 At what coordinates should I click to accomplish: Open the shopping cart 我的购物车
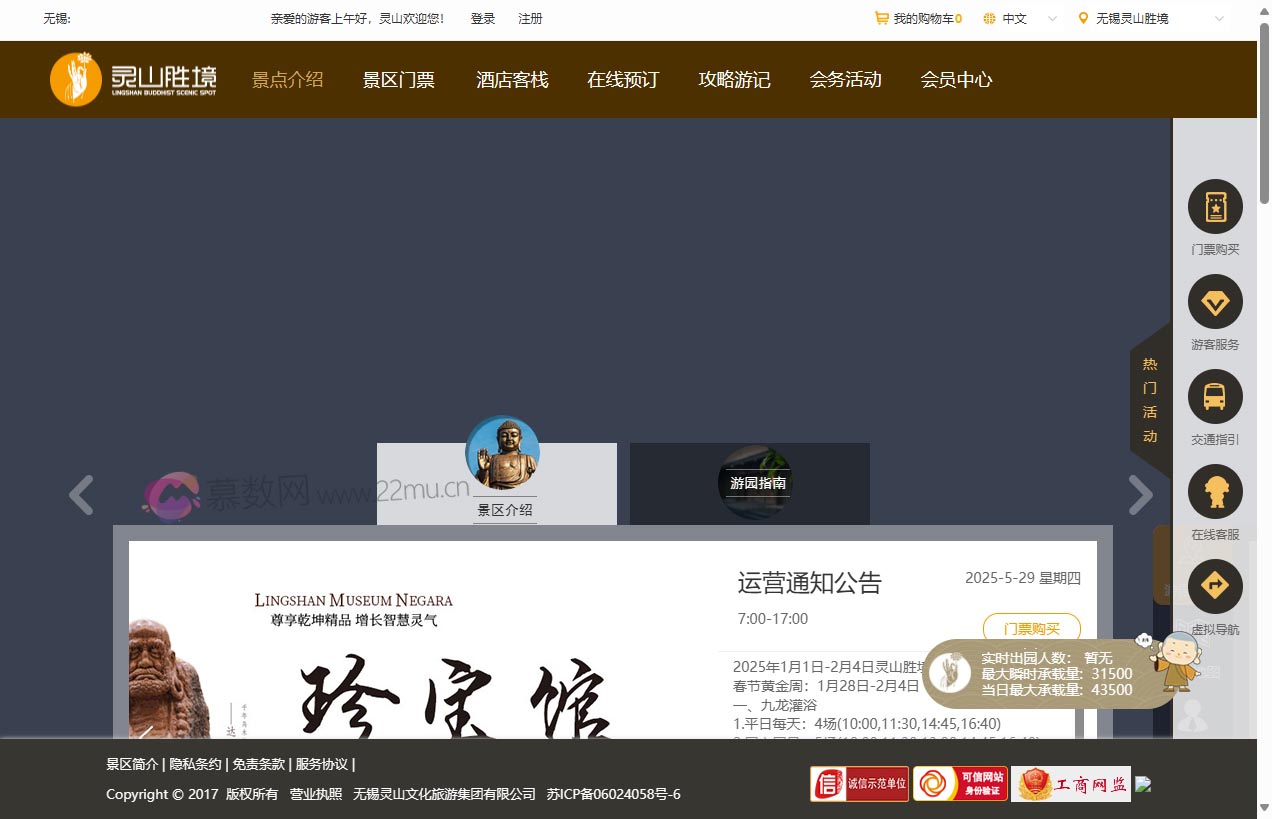(916, 18)
